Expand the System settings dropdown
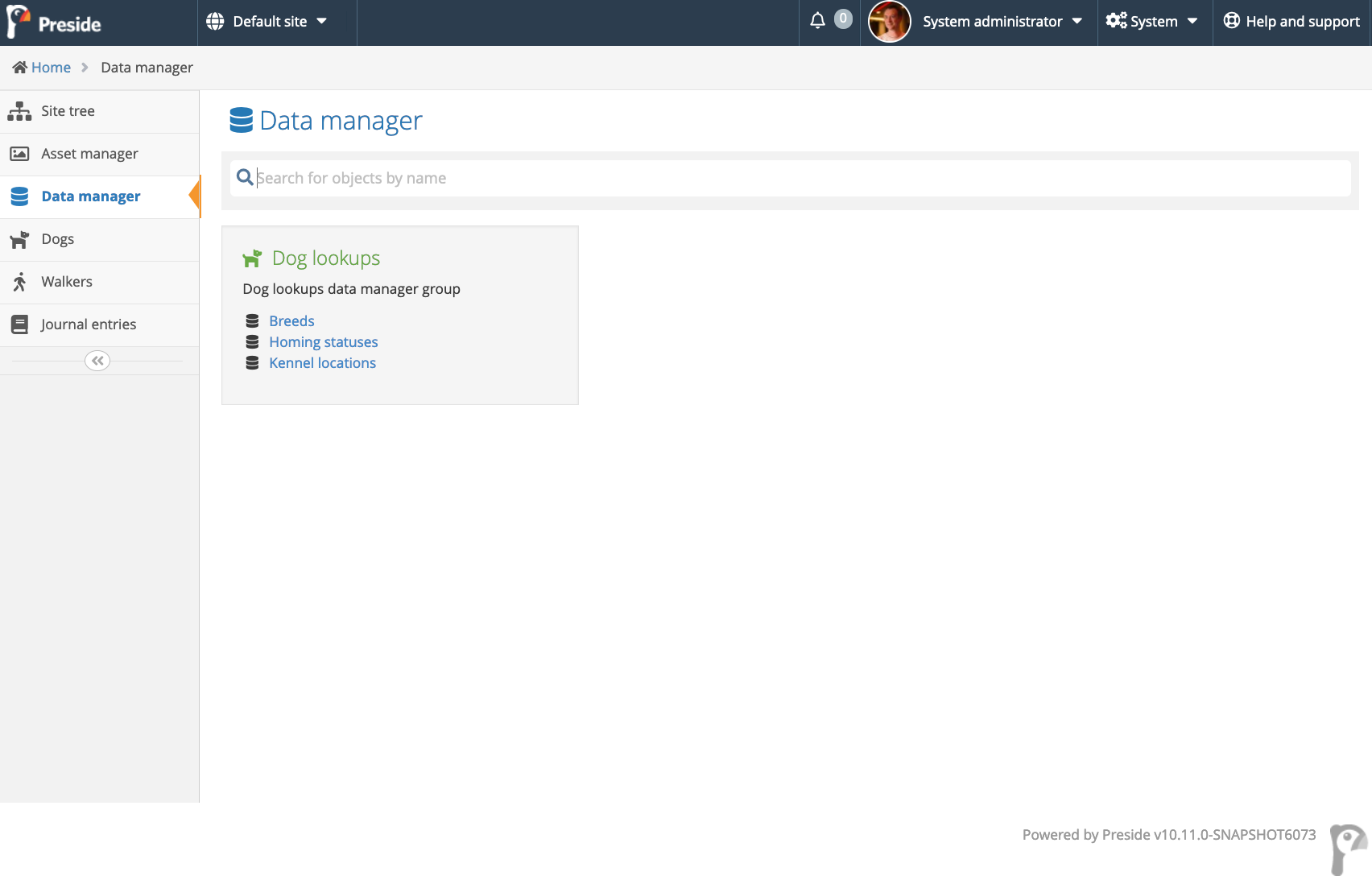The image size is (1372, 880). [x=1152, y=22]
